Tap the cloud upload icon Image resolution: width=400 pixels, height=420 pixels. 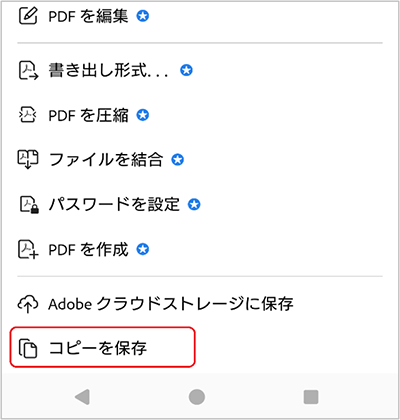coord(28,304)
